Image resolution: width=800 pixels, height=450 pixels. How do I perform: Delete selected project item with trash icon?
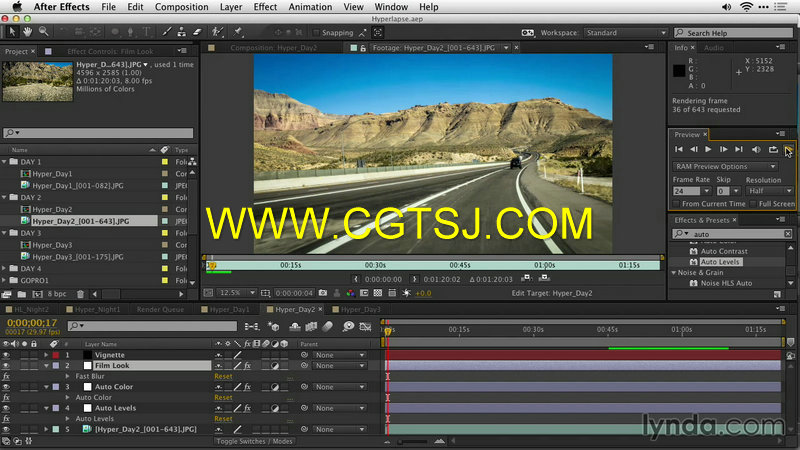pos(80,294)
